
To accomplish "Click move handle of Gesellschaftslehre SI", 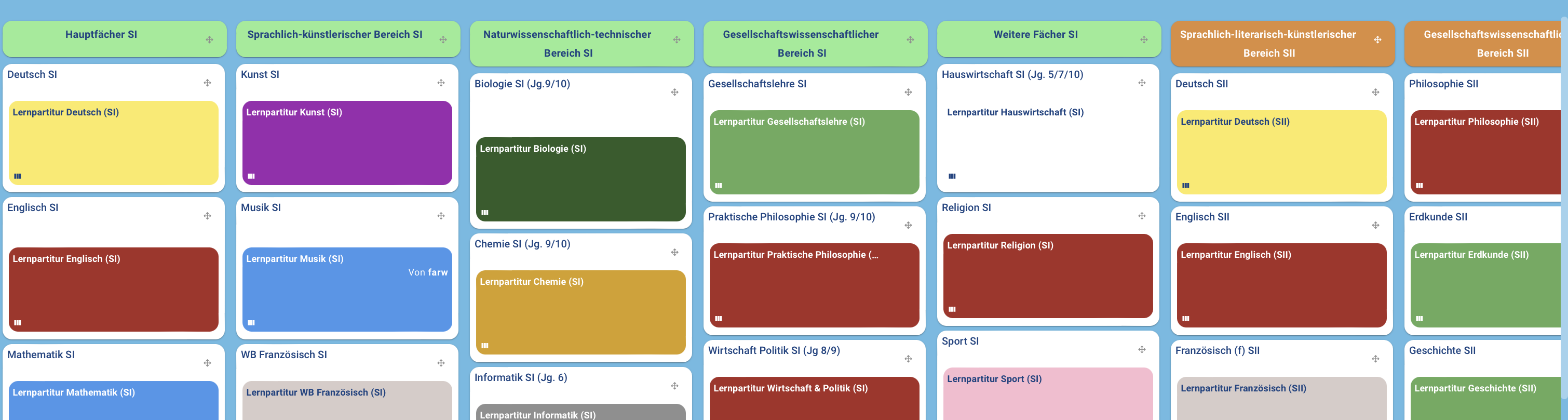I will [908, 92].
